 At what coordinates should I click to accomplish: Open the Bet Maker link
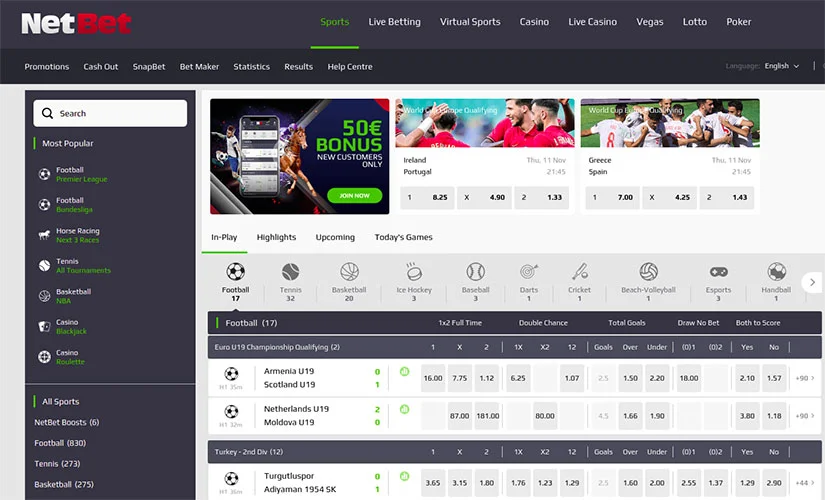point(199,67)
